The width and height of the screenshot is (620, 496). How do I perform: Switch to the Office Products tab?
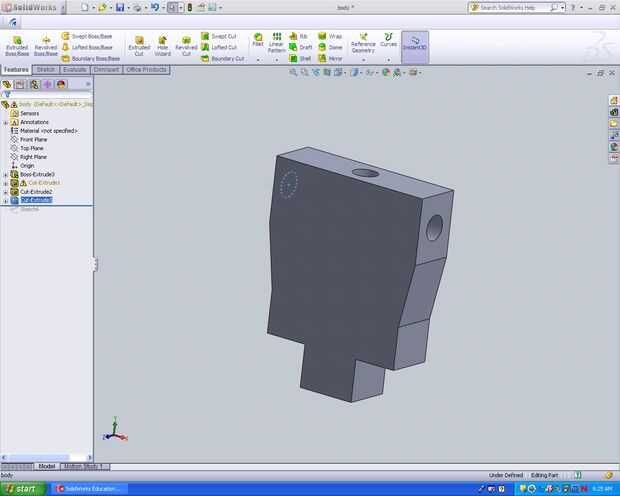point(146,70)
